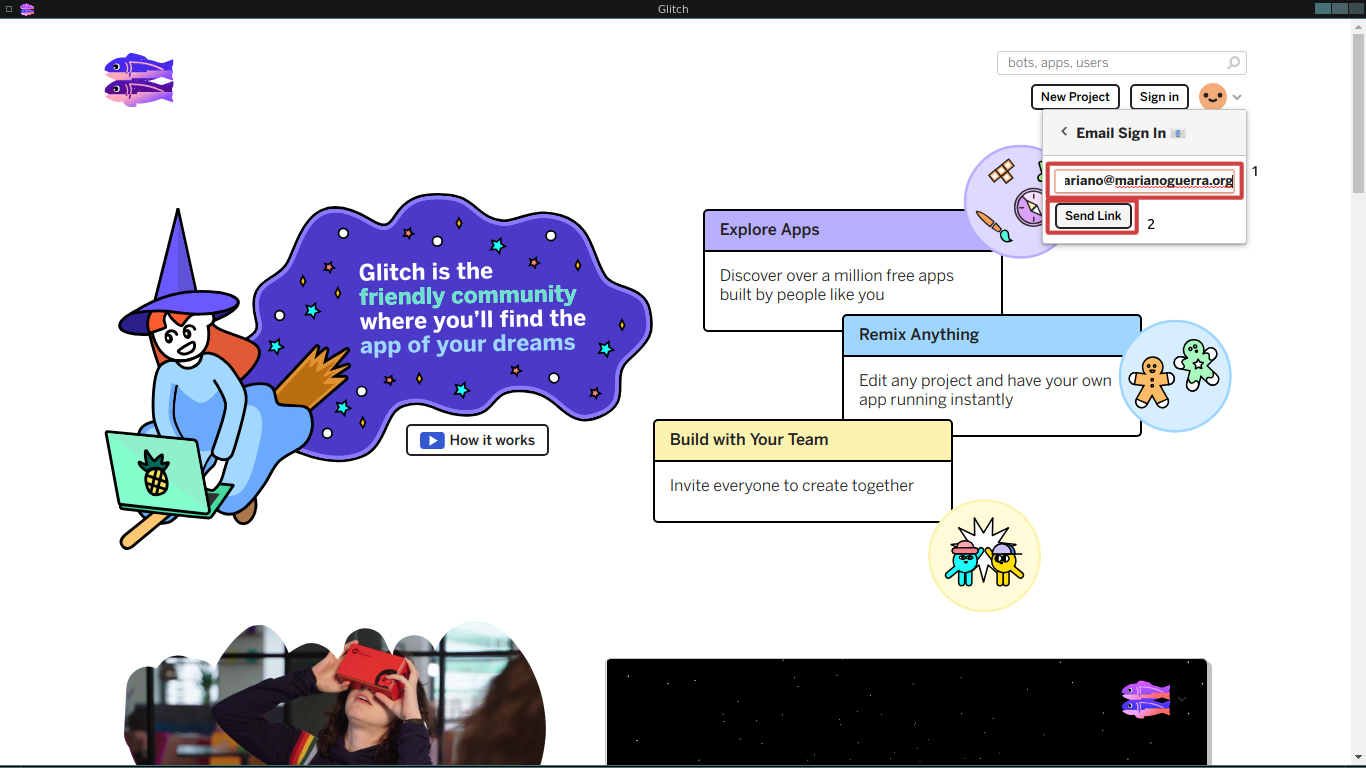Click the orange smiley user avatar

1212,97
